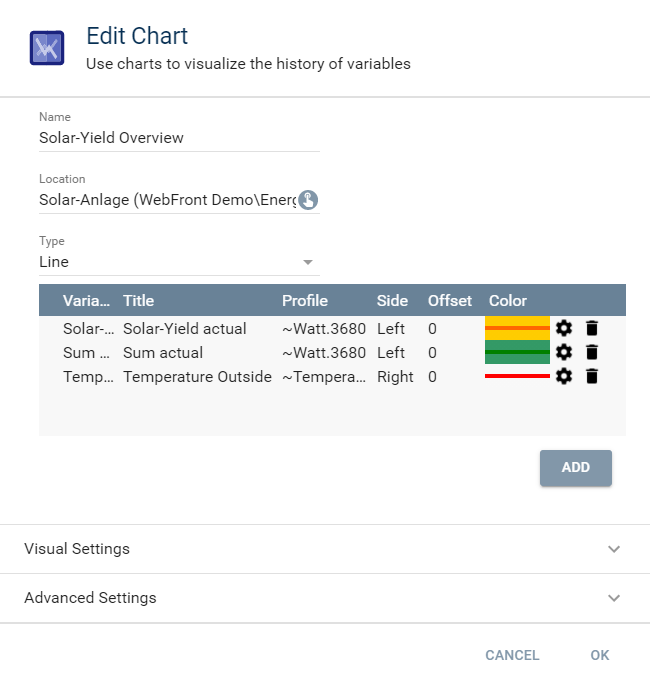The width and height of the screenshot is (650, 688).
Task: Open settings gear for Sum actual row
Action: pyautogui.click(x=564, y=352)
